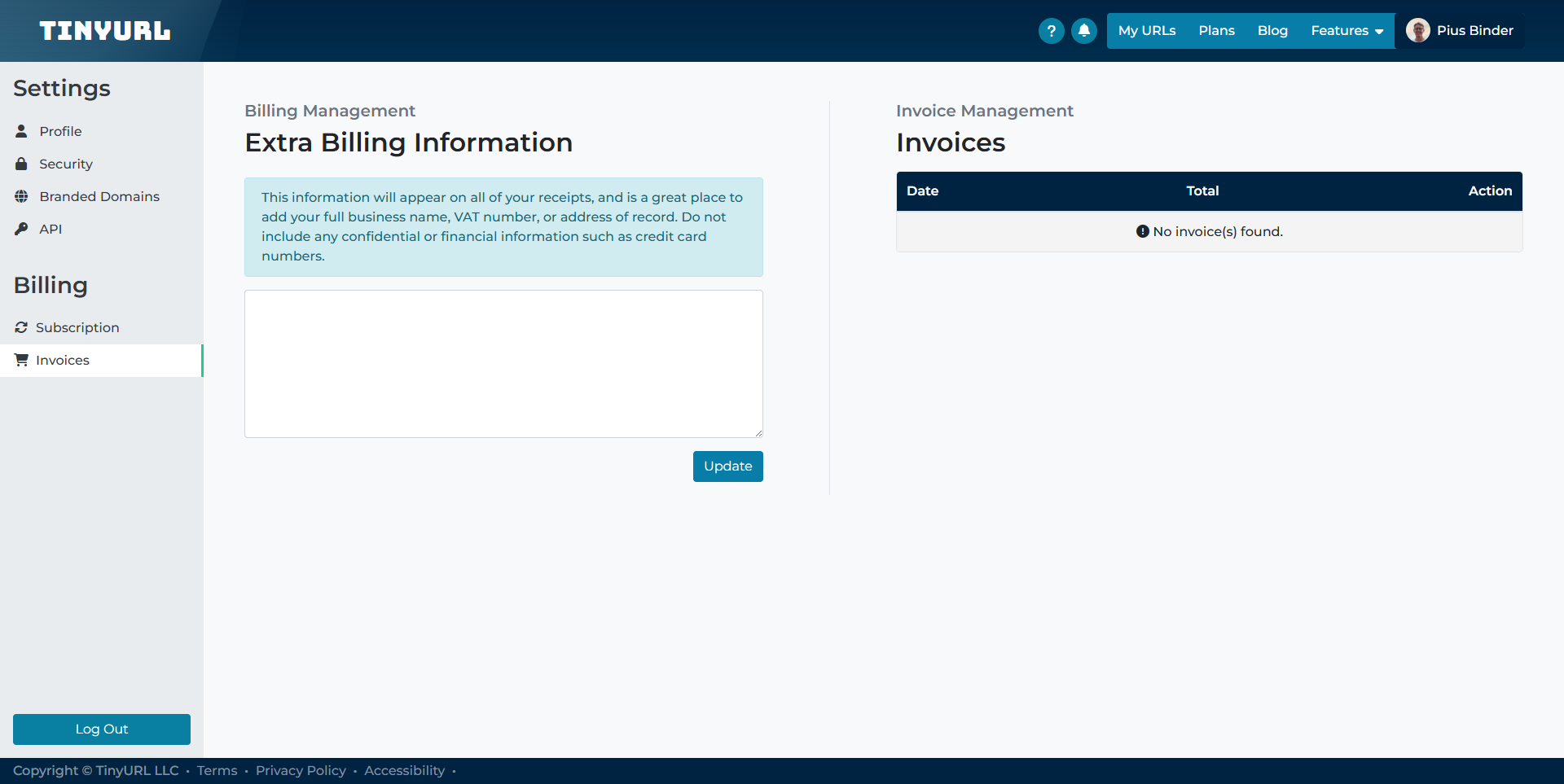The width and height of the screenshot is (1564, 784).
Task: Click the Invoices cart icon
Action: (x=21, y=360)
